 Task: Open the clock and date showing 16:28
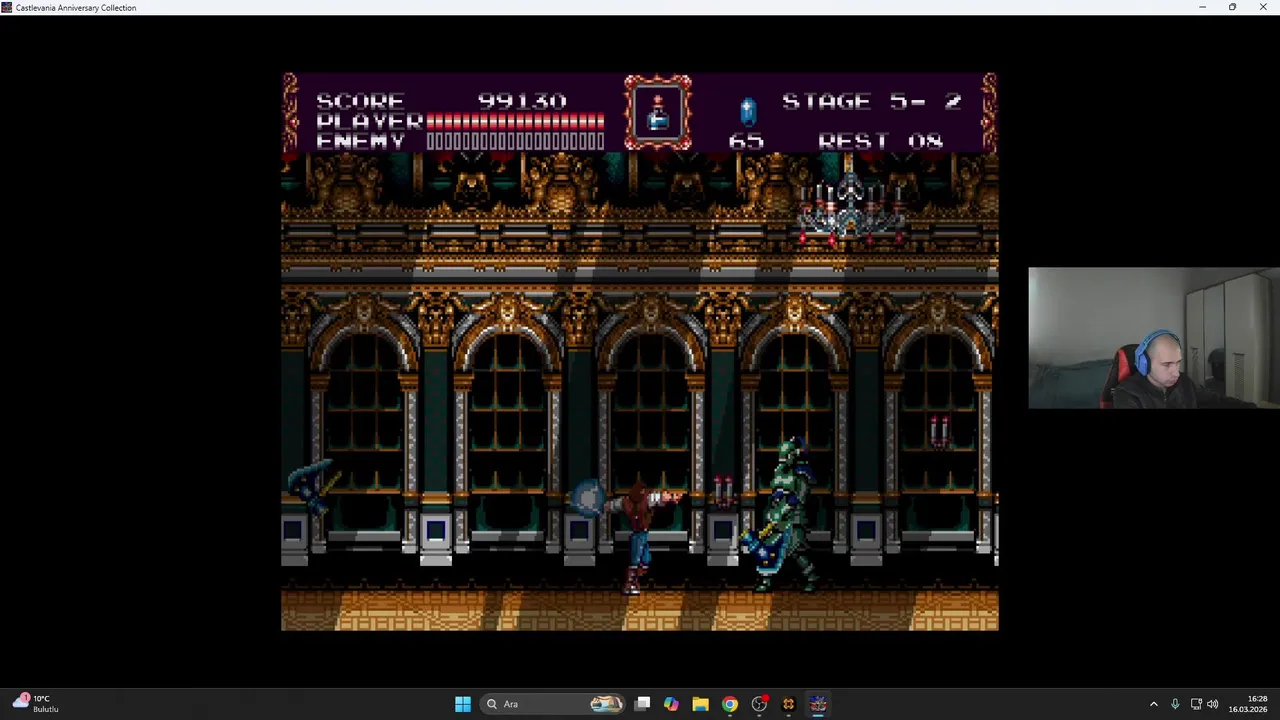(1248, 704)
